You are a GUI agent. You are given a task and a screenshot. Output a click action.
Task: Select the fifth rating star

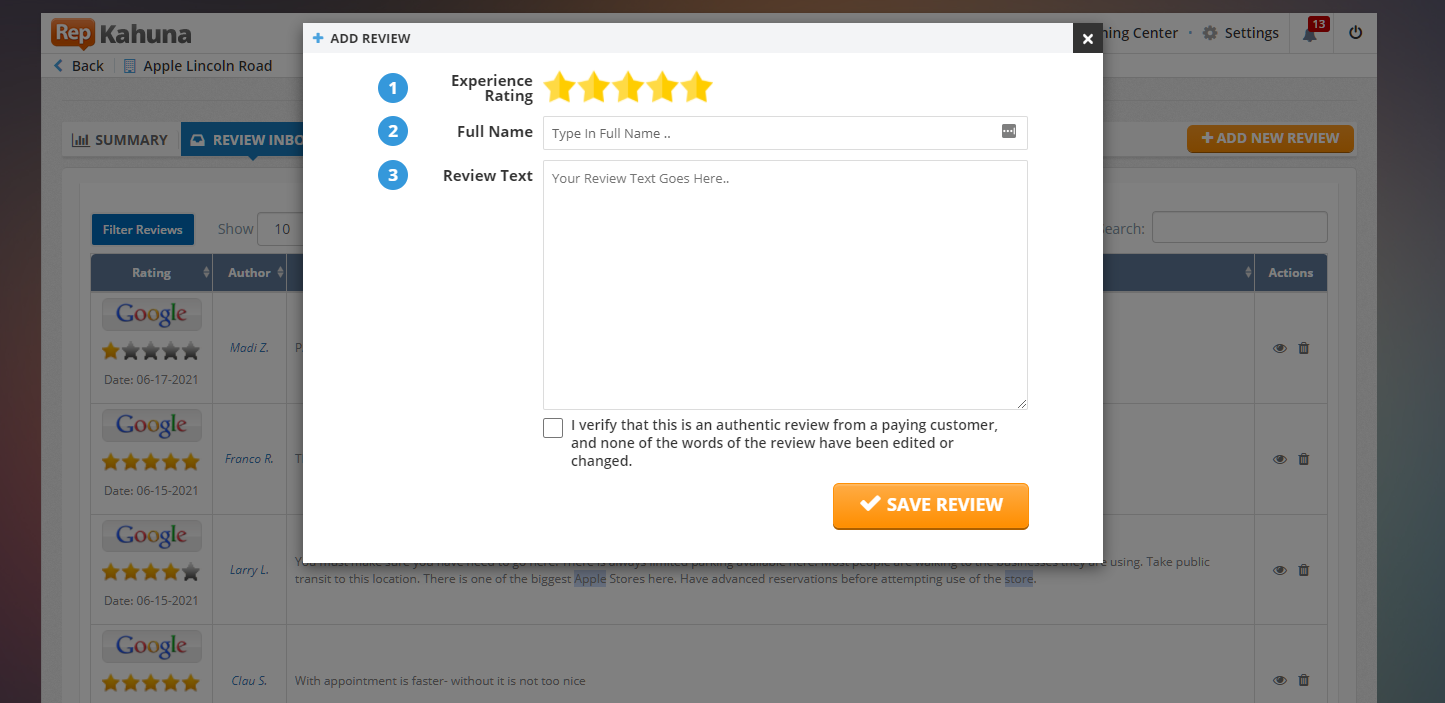(696, 88)
